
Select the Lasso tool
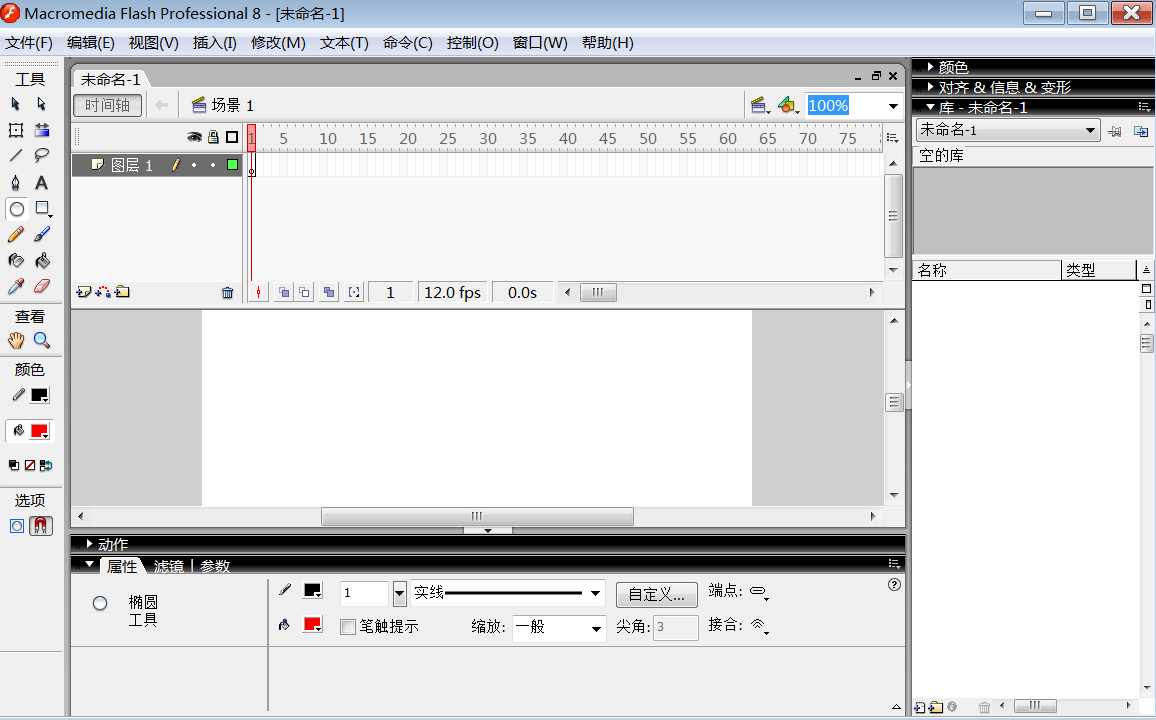[x=41, y=156]
